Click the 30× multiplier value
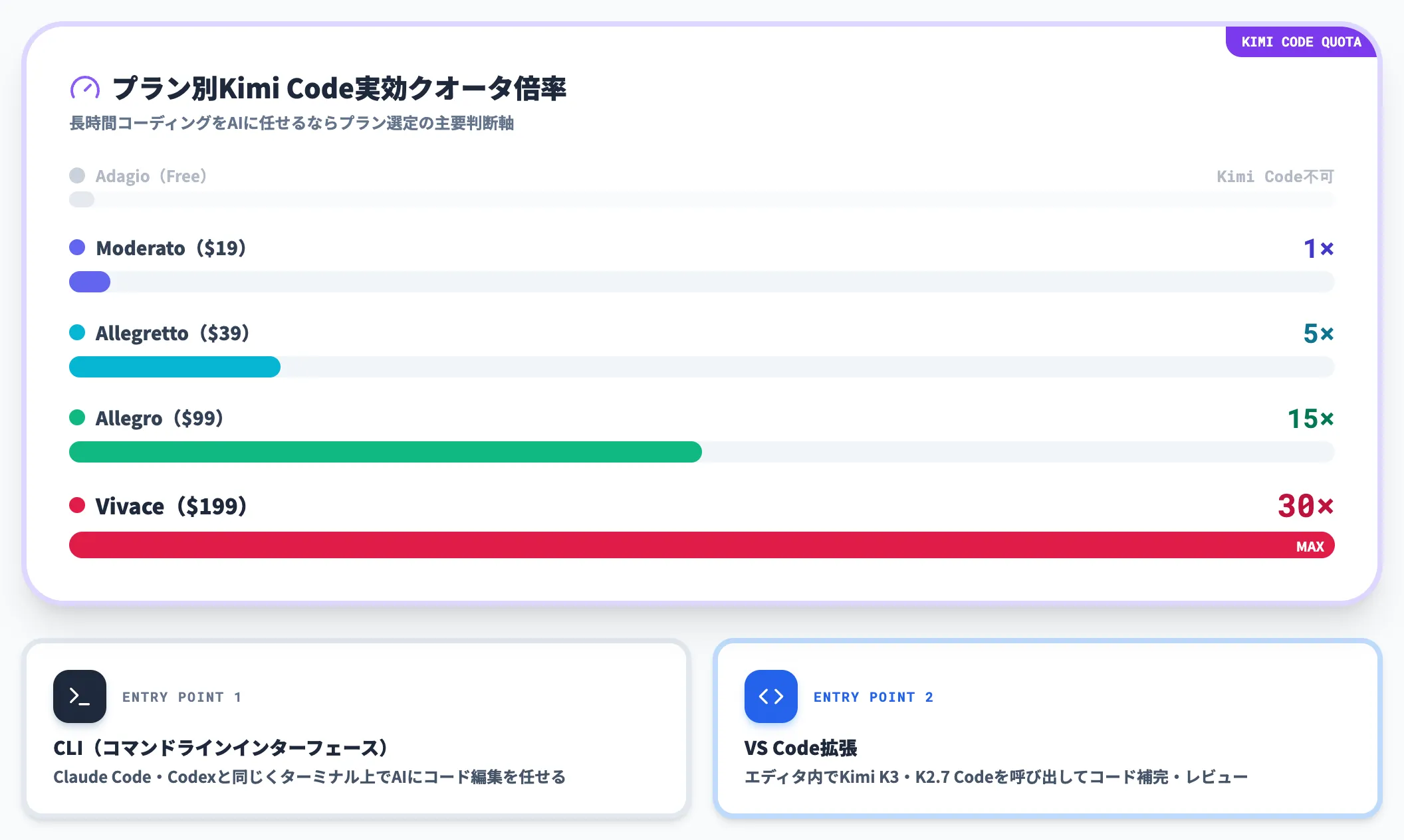1404x840 pixels. tap(1306, 506)
